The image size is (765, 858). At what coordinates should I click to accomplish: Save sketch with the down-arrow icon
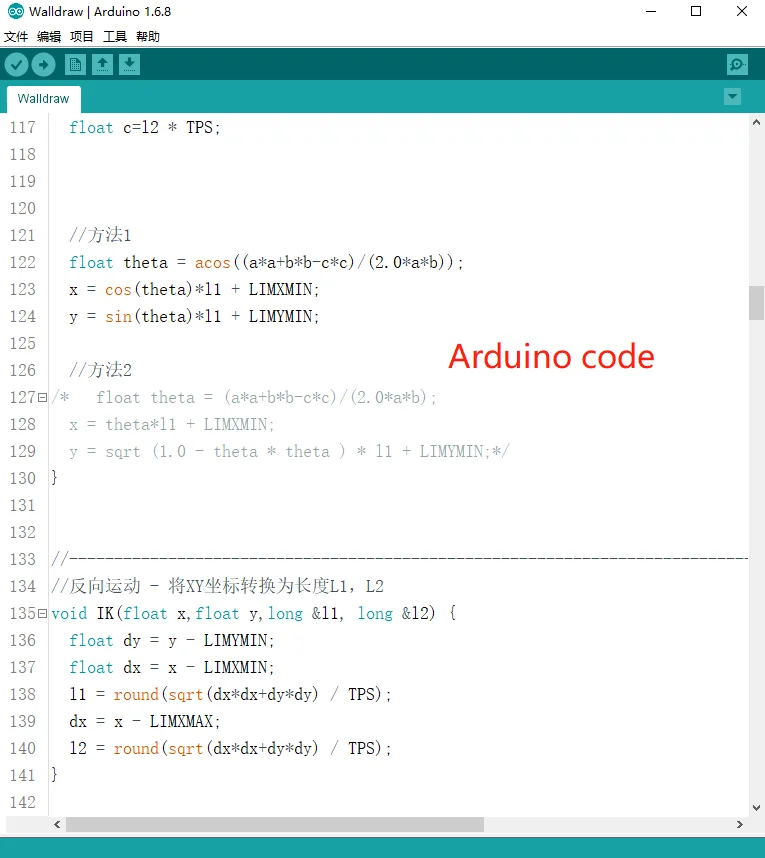(129, 65)
